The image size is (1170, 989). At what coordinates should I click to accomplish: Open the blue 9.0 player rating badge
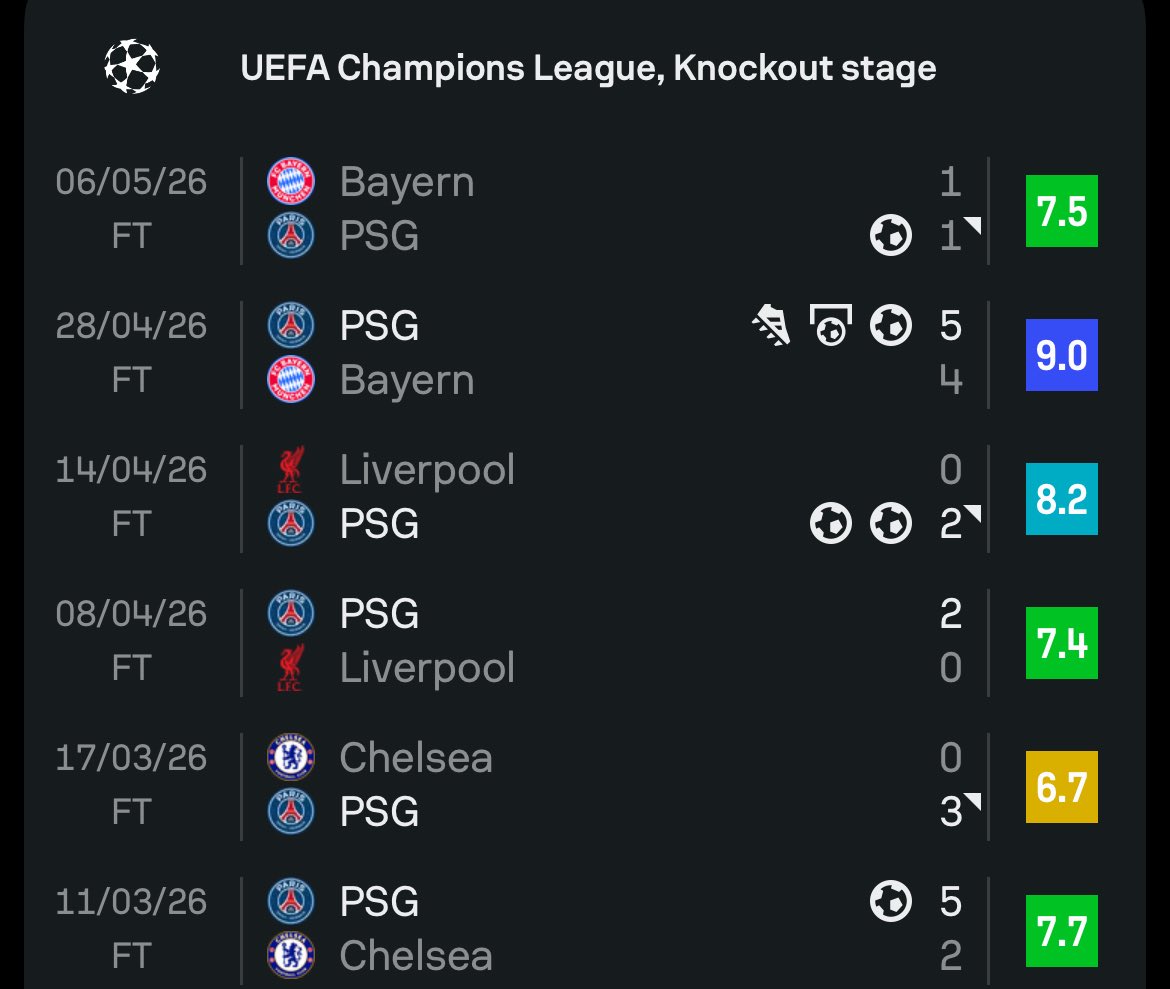tap(1062, 355)
